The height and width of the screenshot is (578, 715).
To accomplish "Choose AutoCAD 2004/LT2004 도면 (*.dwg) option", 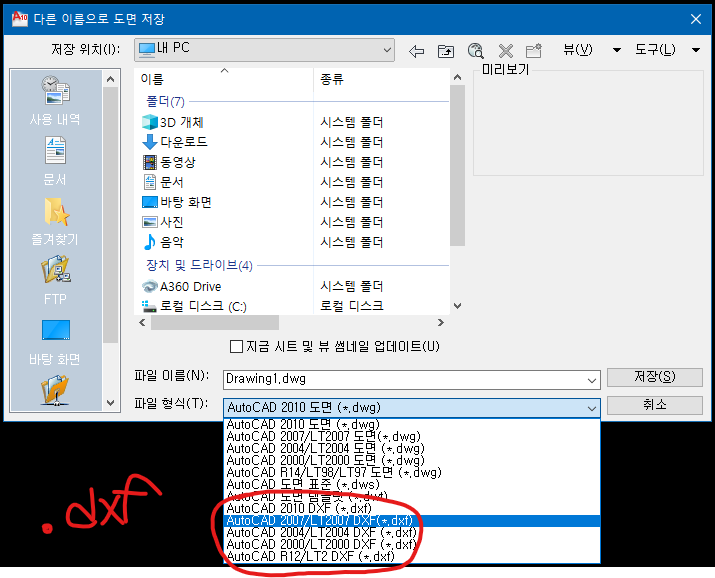I will click(412, 449).
